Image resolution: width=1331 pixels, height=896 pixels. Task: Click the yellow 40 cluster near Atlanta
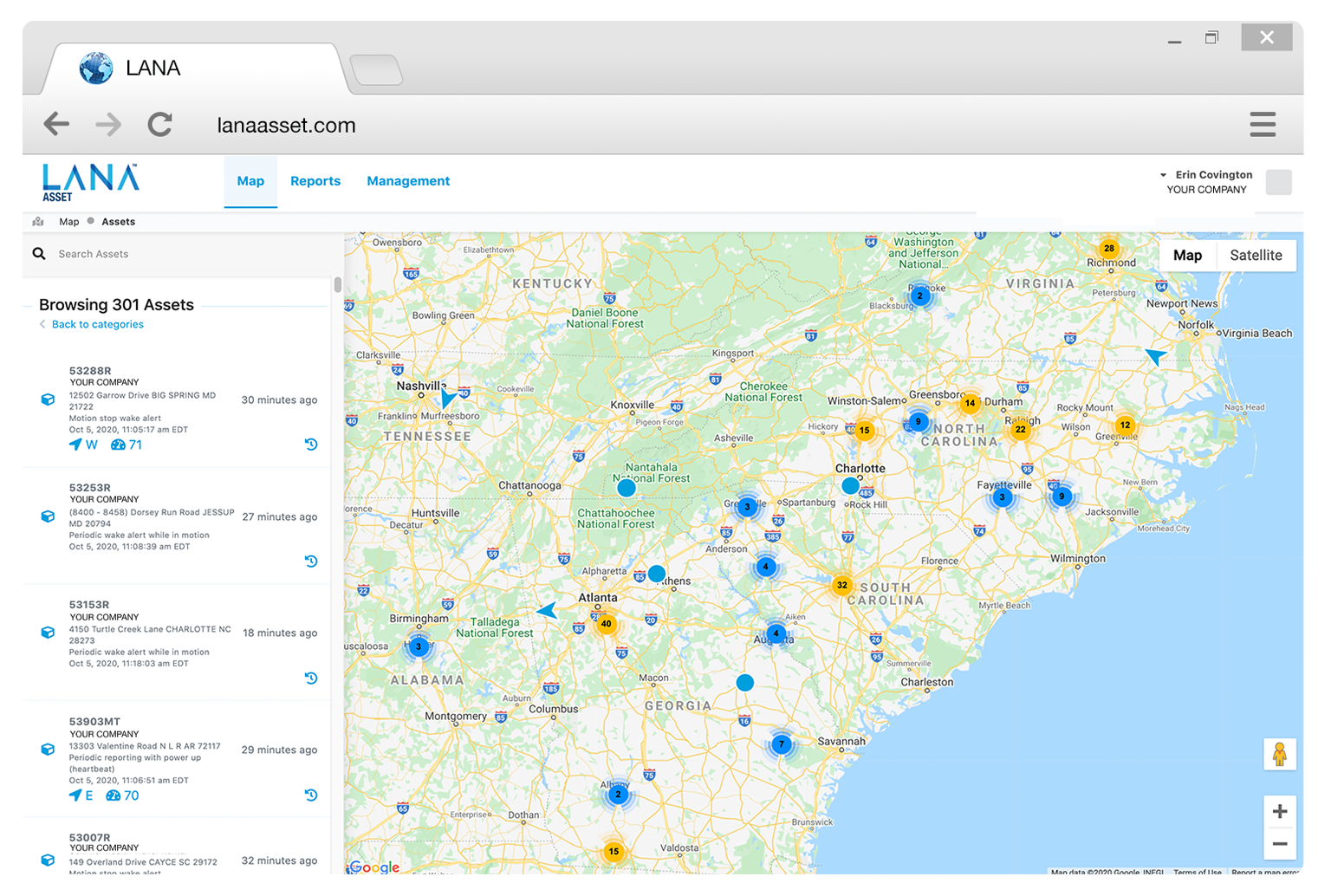606,624
